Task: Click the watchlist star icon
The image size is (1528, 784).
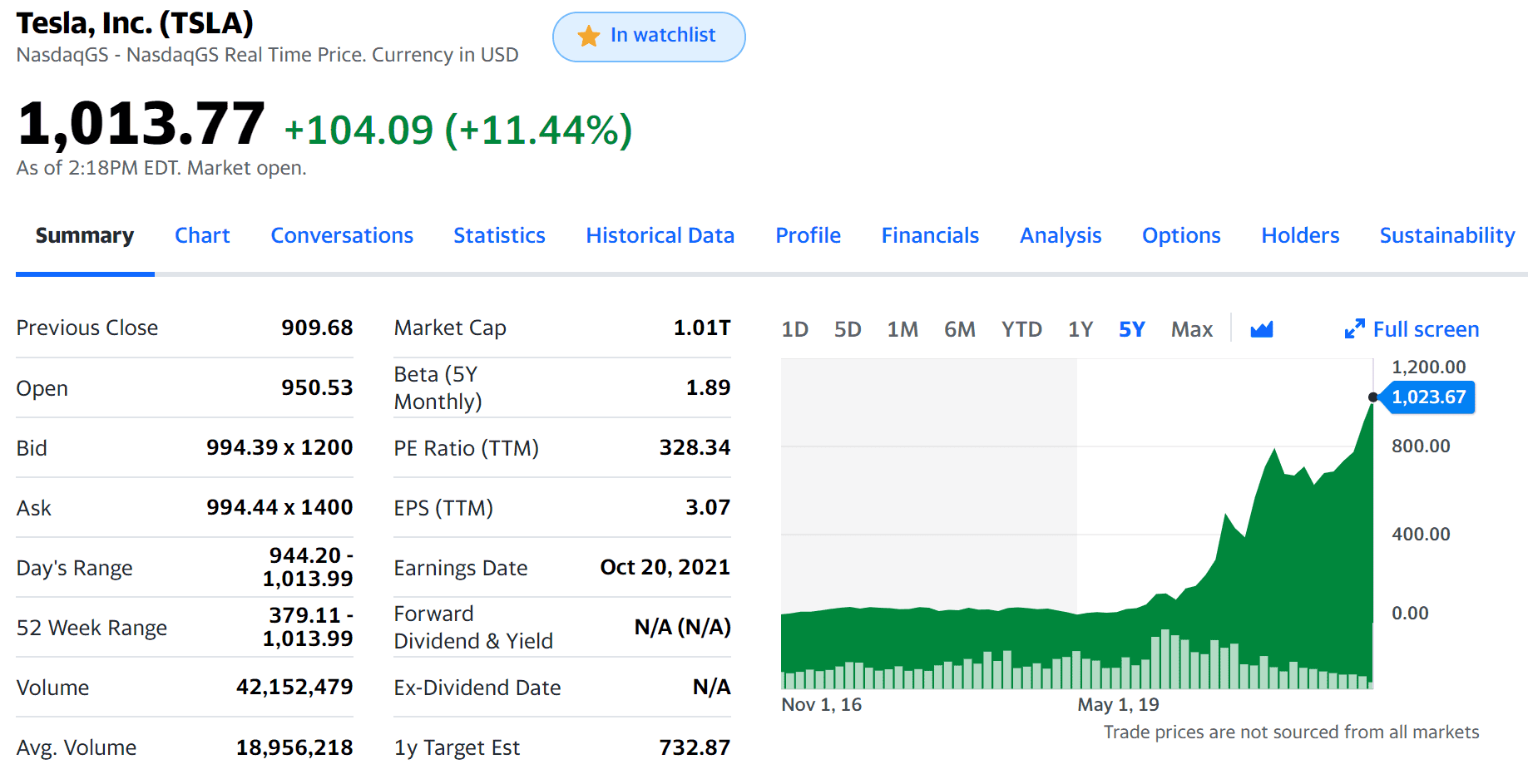Action: [588, 36]
